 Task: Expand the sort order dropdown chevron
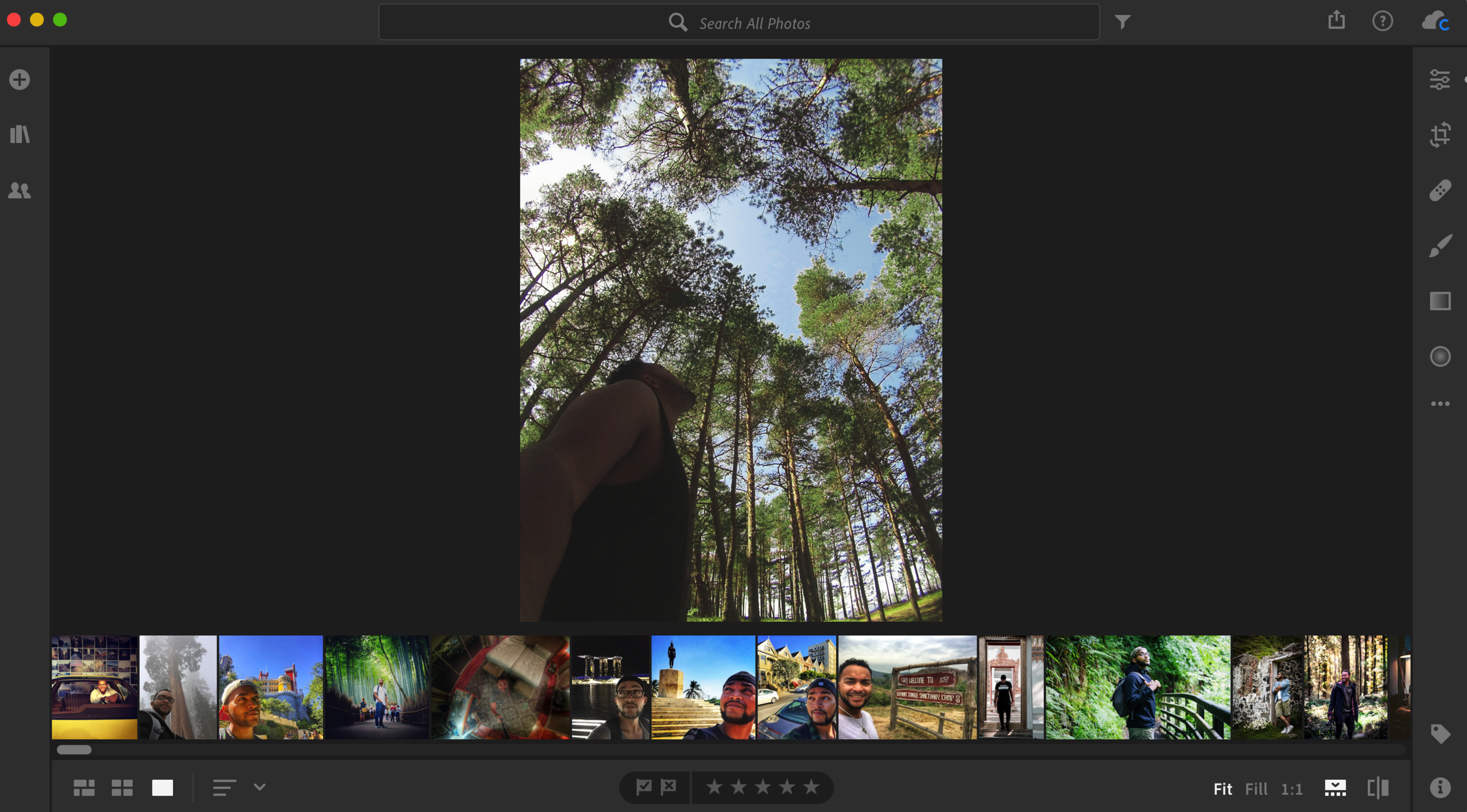tap(259, 787)
